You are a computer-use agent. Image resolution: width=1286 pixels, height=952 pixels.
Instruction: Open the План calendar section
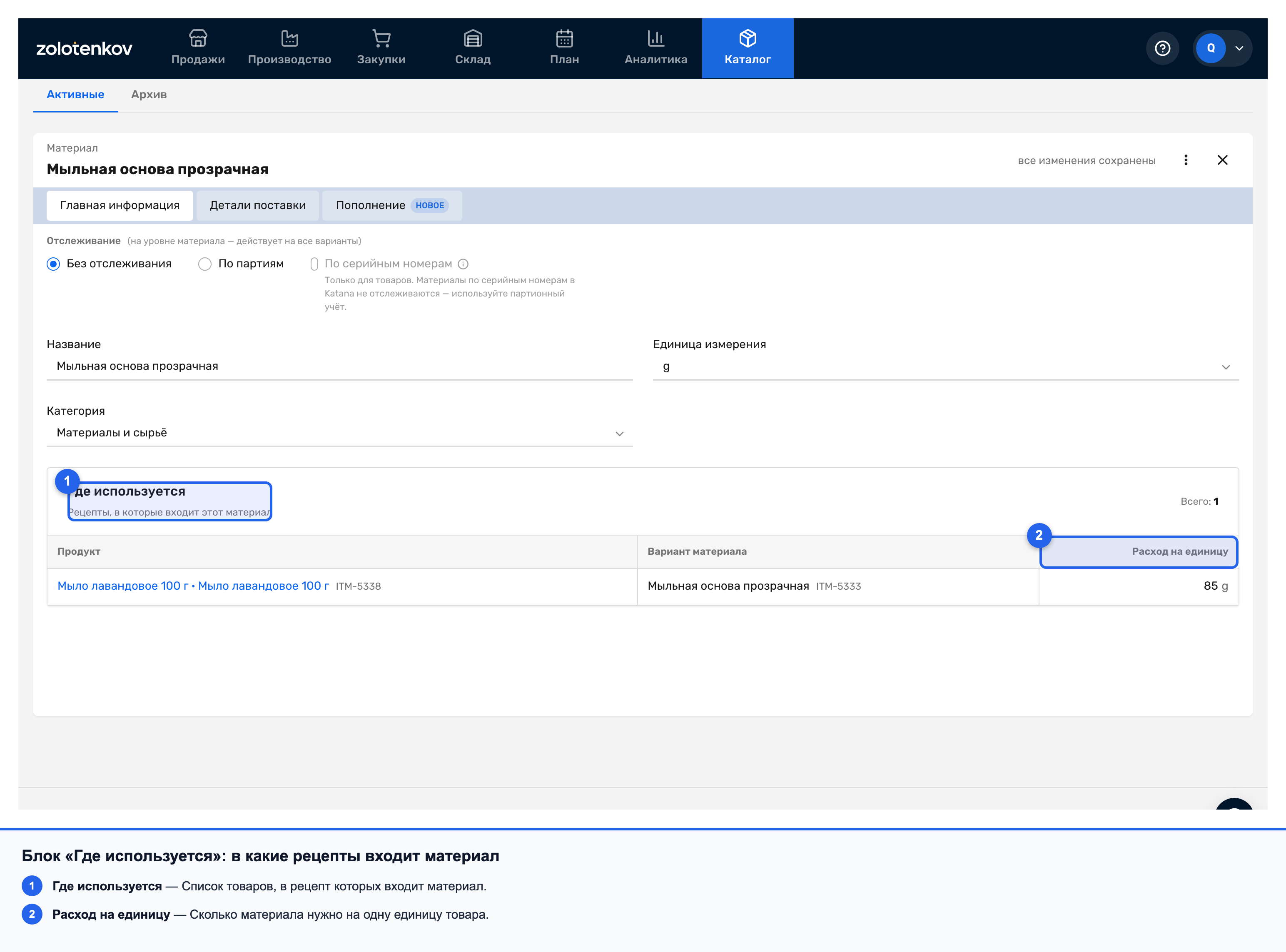point(564,48)
